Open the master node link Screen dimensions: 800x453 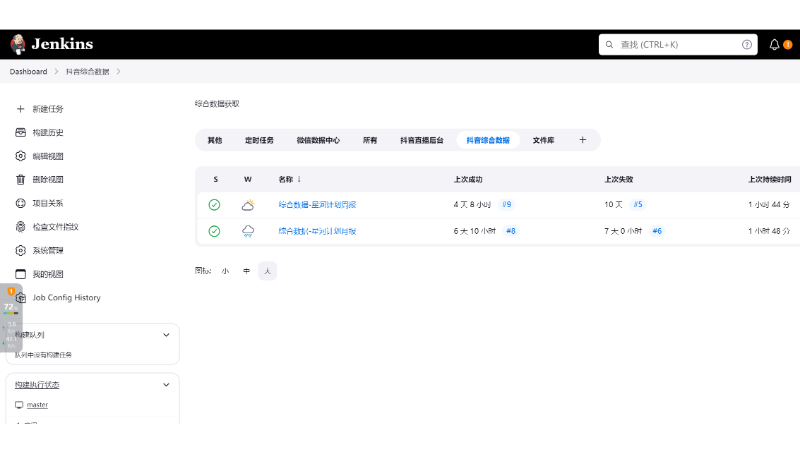[x=37, y=405]
